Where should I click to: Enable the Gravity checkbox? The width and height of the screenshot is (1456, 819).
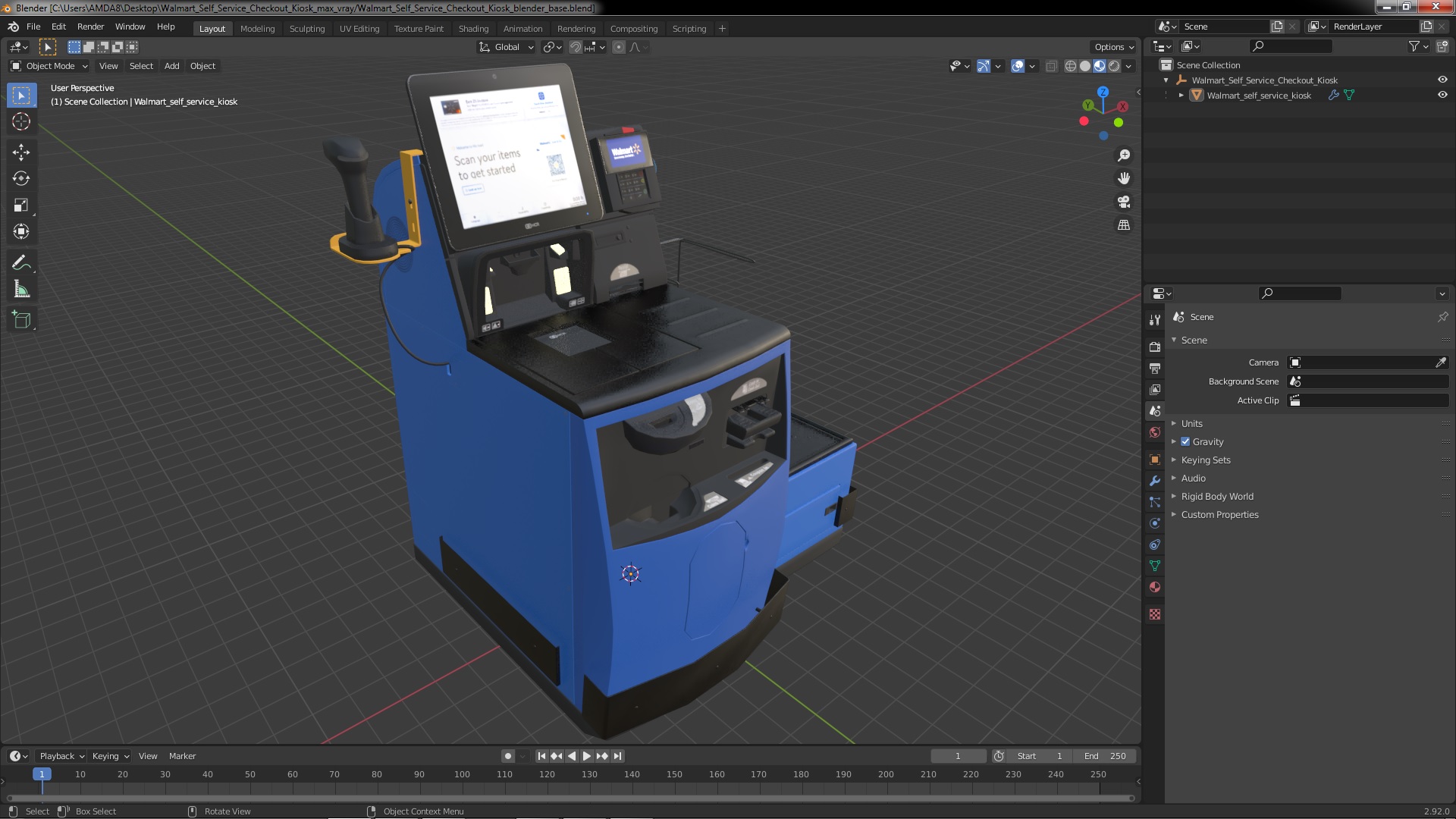coord(1185,441)
